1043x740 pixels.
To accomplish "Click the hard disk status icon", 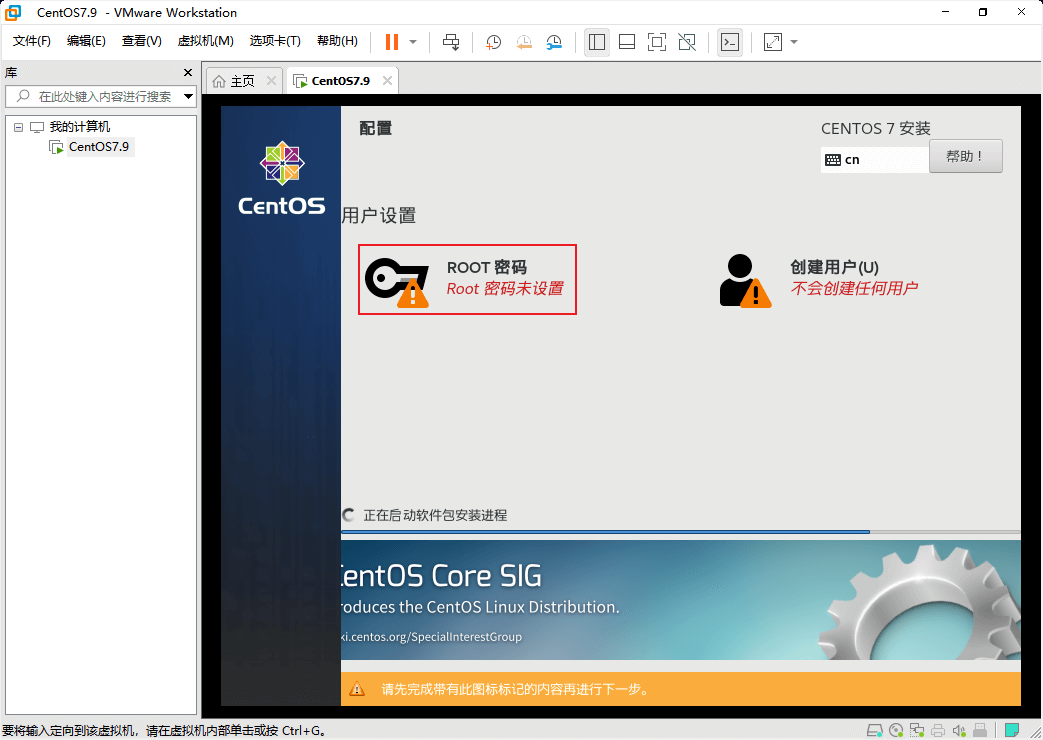I will (875, 731).
